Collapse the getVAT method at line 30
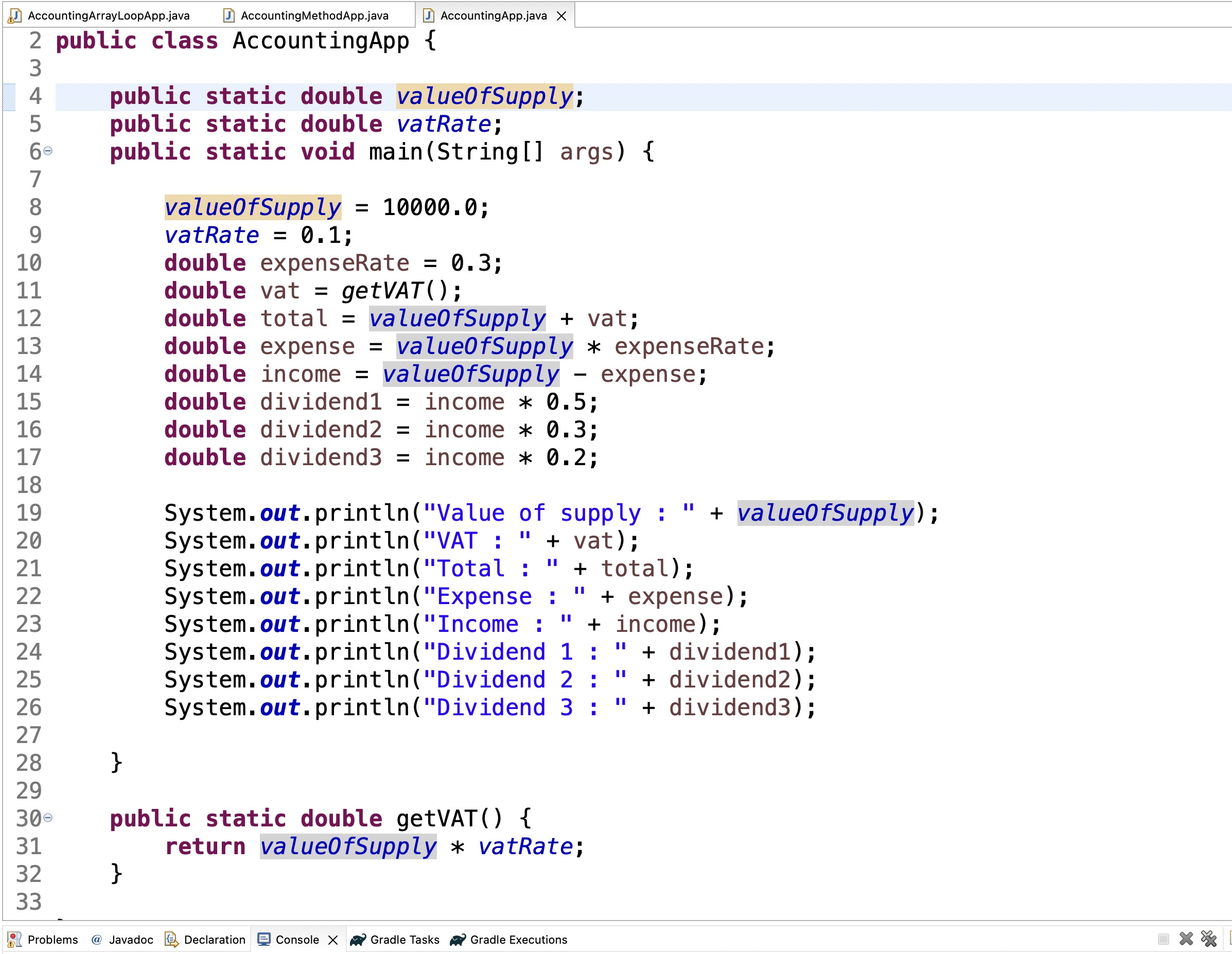The image size is (1232, 954). point(48,818)
